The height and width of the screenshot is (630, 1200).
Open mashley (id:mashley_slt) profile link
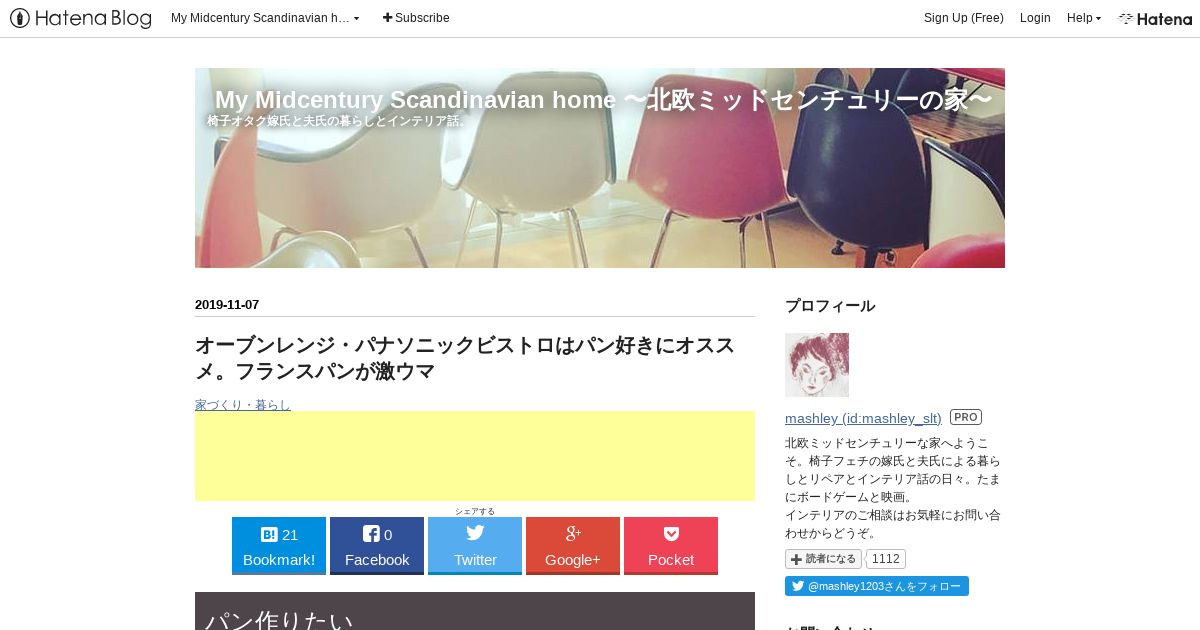863,418
